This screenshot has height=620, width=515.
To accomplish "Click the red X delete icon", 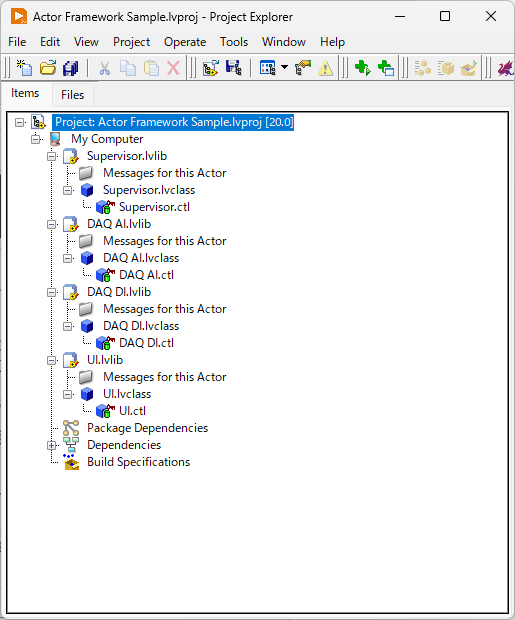I will (x=173, y=68).
